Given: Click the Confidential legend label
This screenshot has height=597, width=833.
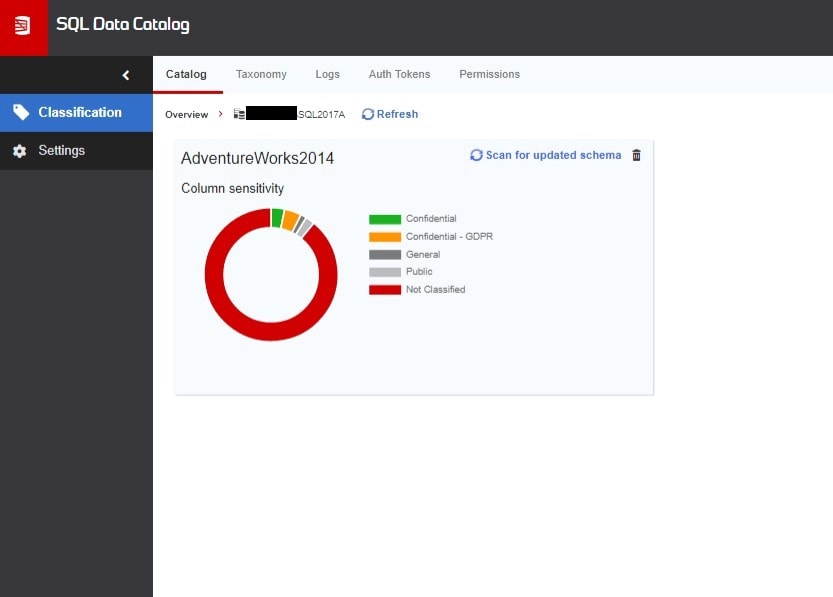Looking at the screenshot, I should coord(431,219).
